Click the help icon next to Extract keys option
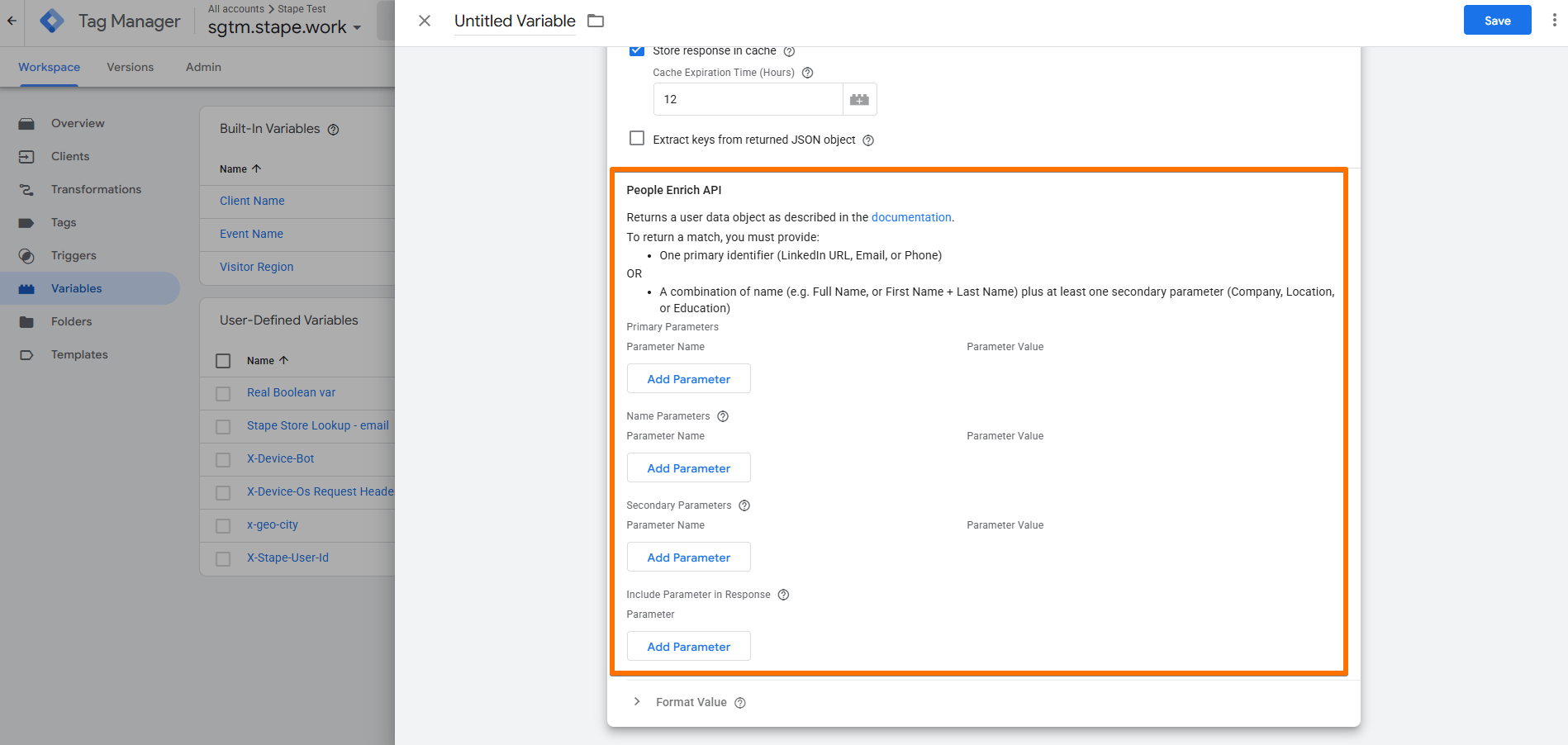 tap(868, 140)
